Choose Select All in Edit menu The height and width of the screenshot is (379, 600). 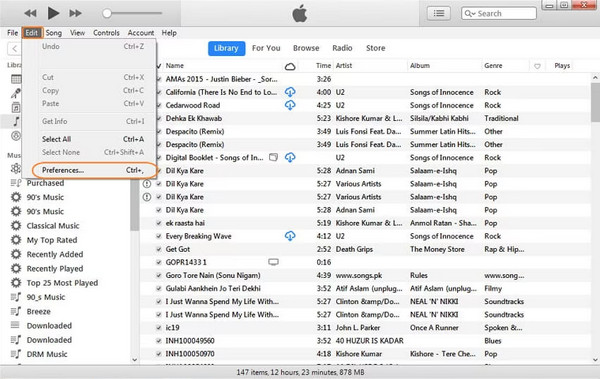pyautogui.click(x=93, y=139)
